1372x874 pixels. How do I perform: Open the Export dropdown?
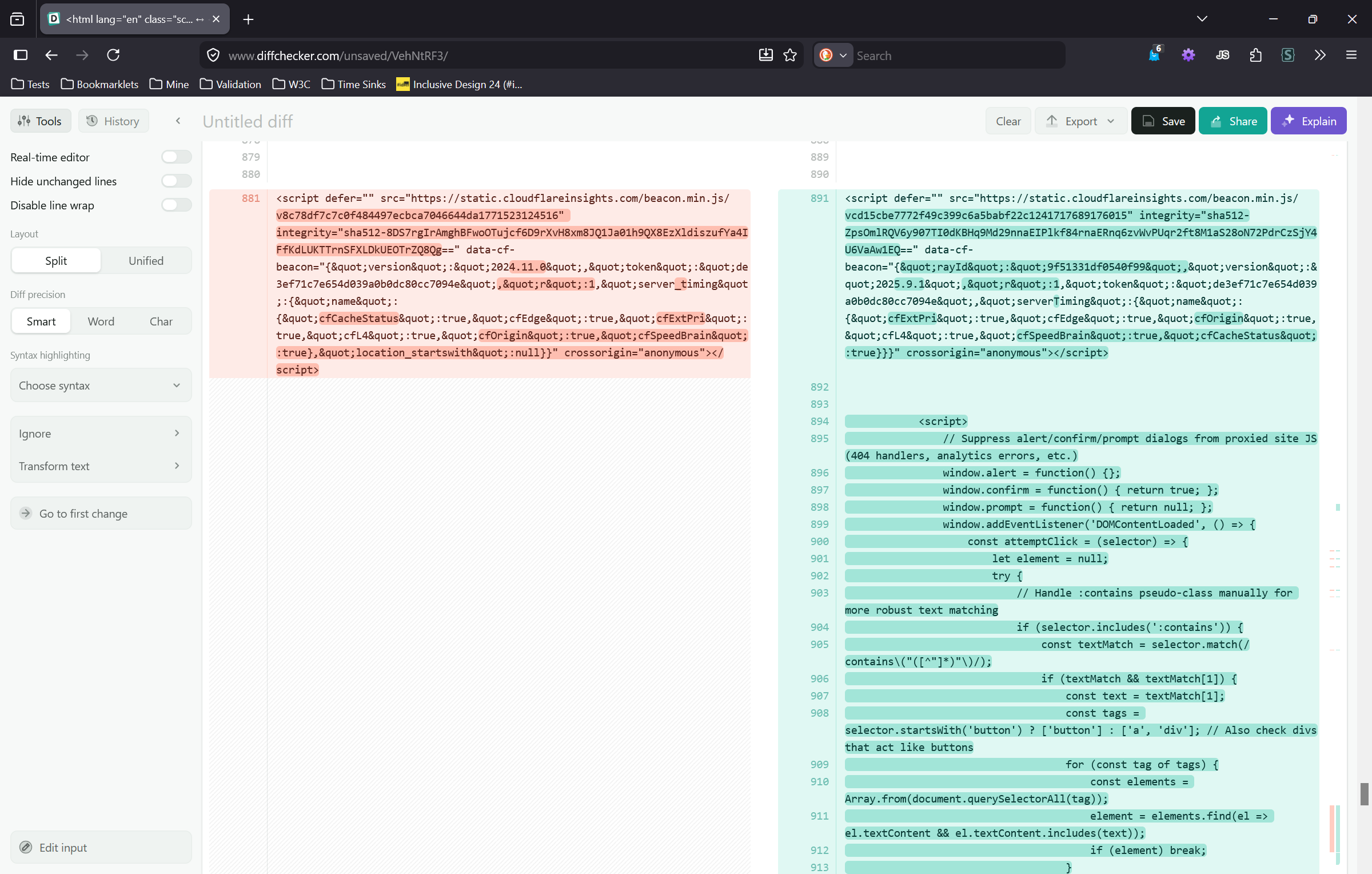click(x=1081, y=121)
